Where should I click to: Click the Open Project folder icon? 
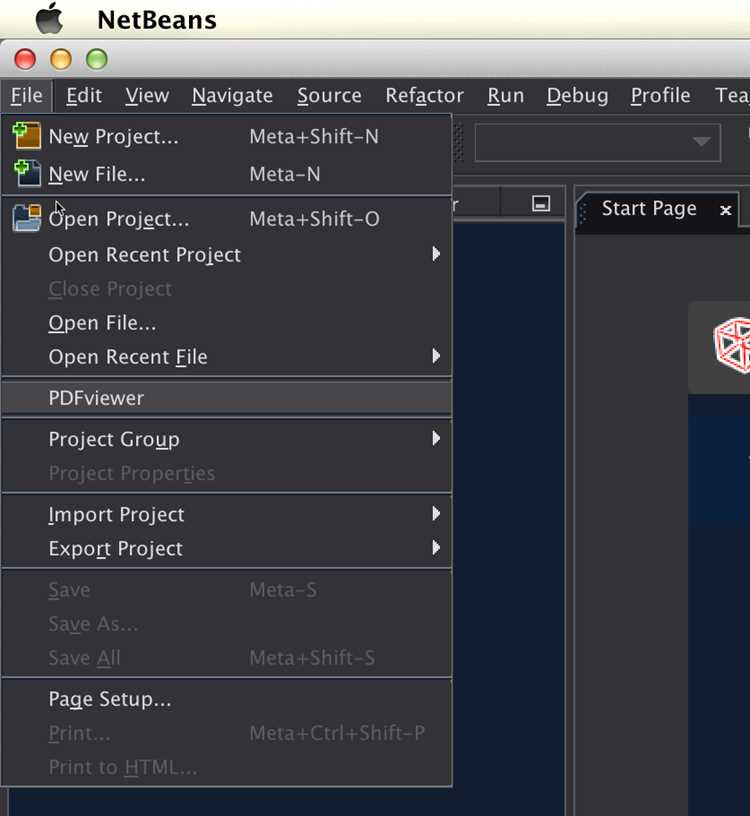click(27, 218)
